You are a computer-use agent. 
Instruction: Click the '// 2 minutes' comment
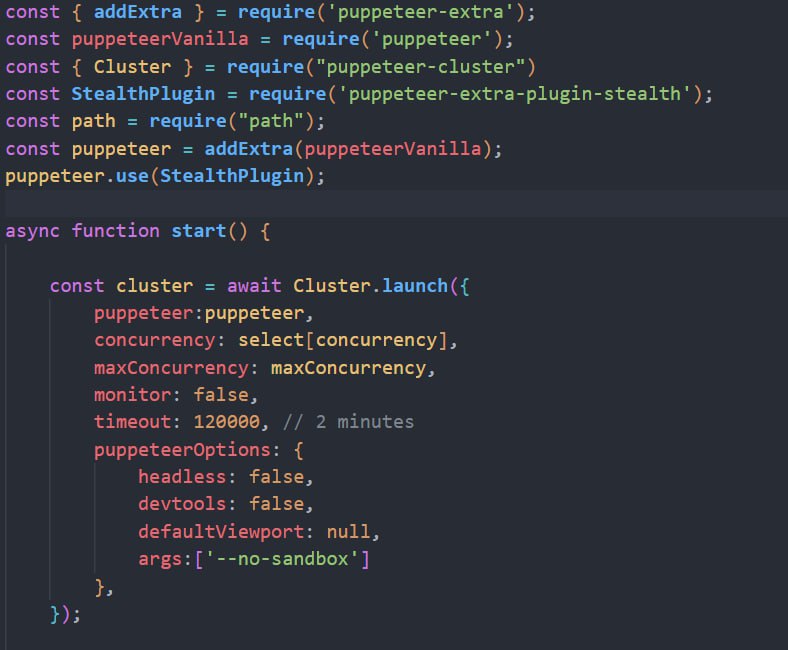348,422
